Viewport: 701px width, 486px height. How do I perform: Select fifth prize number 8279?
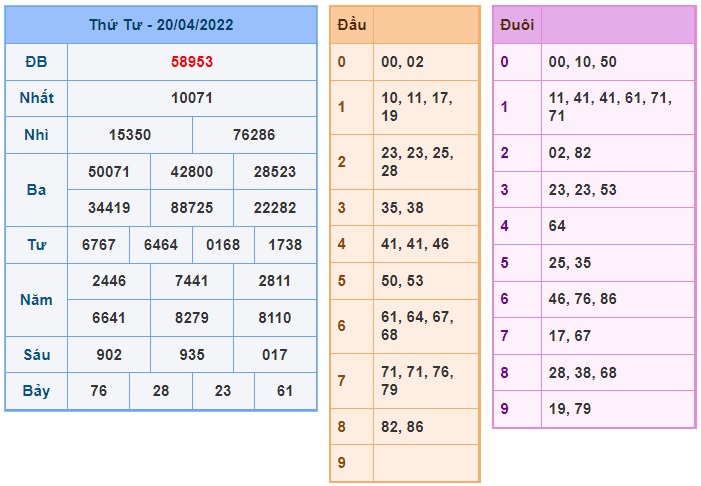click(192, 318)
